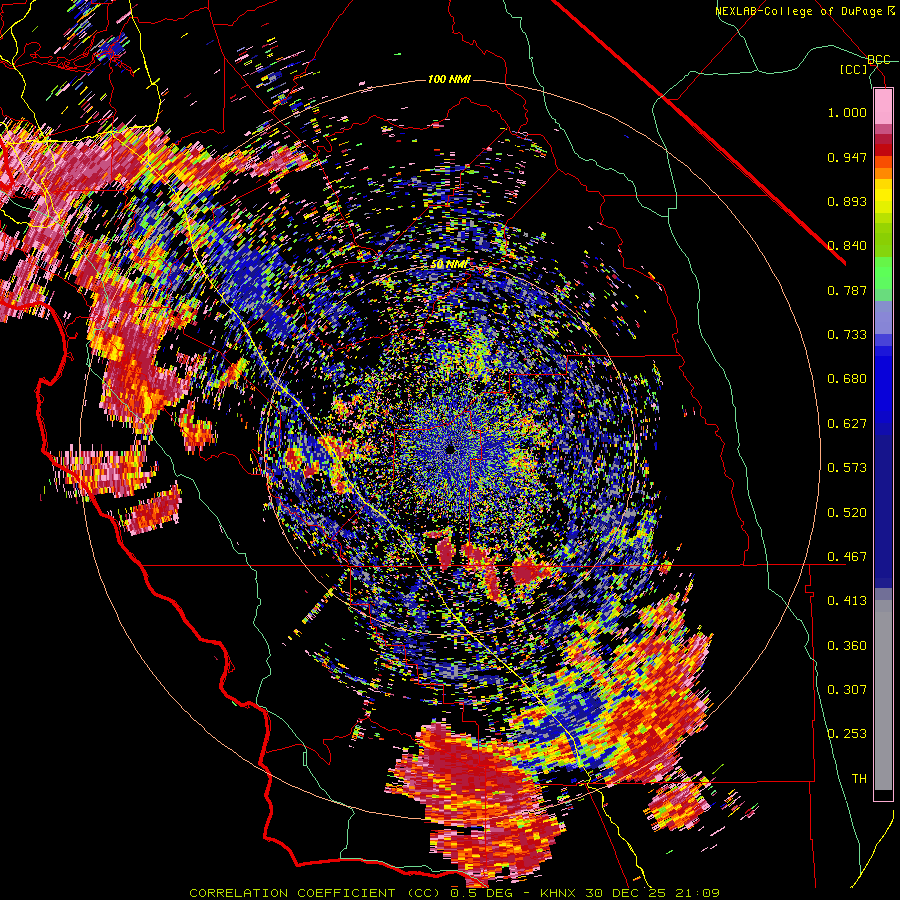Click the 21:09 timestamp
Viewport: 900px width, 900px height.
[696, 893]
